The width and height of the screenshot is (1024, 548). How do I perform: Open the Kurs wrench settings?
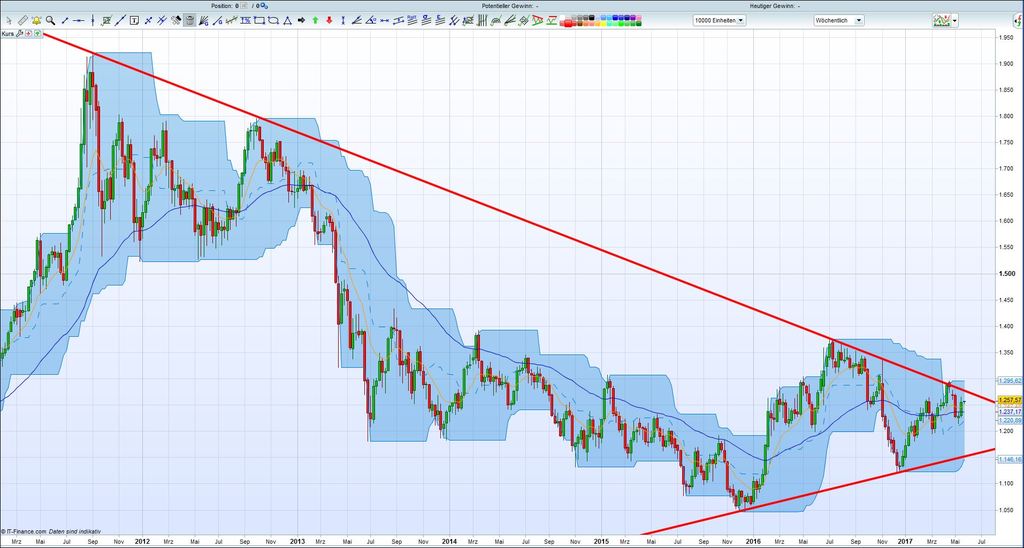point(19,33)
